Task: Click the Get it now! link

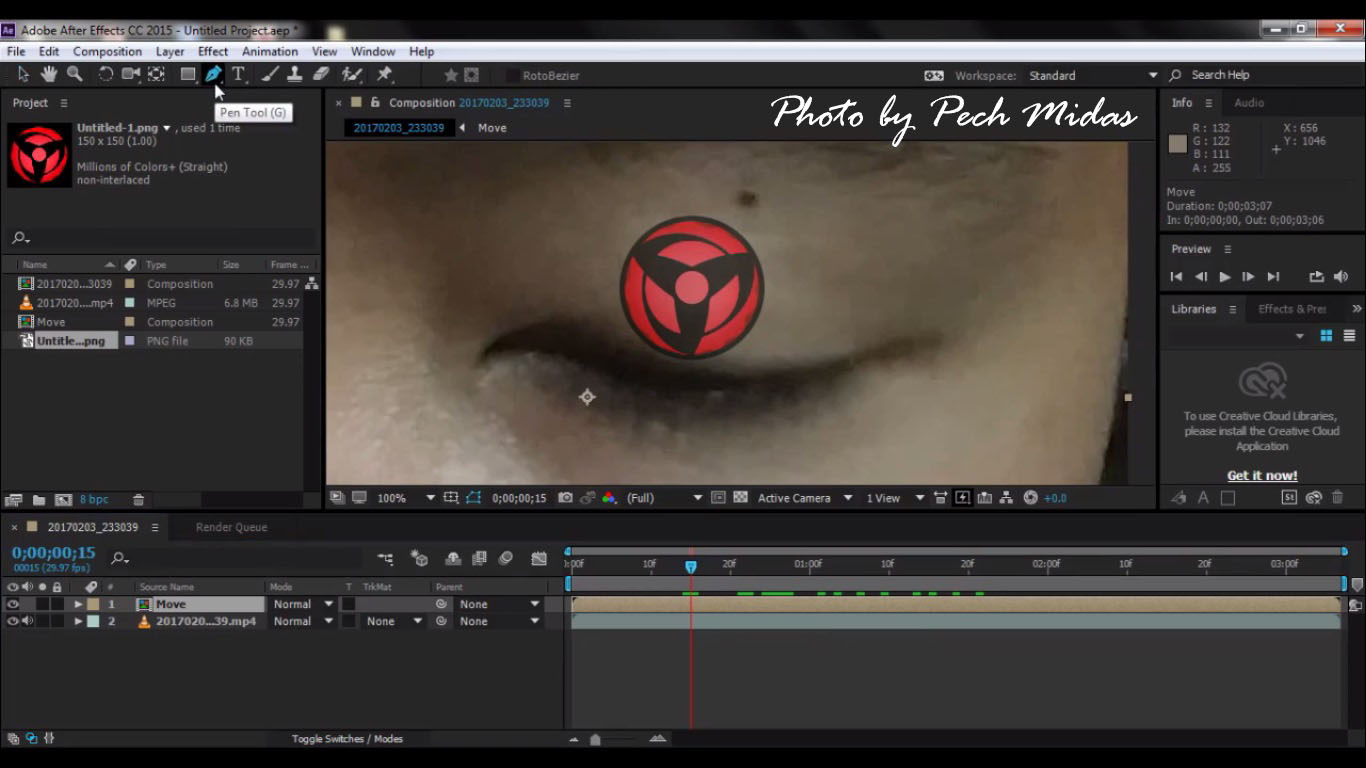Action: pos(1262,476)
